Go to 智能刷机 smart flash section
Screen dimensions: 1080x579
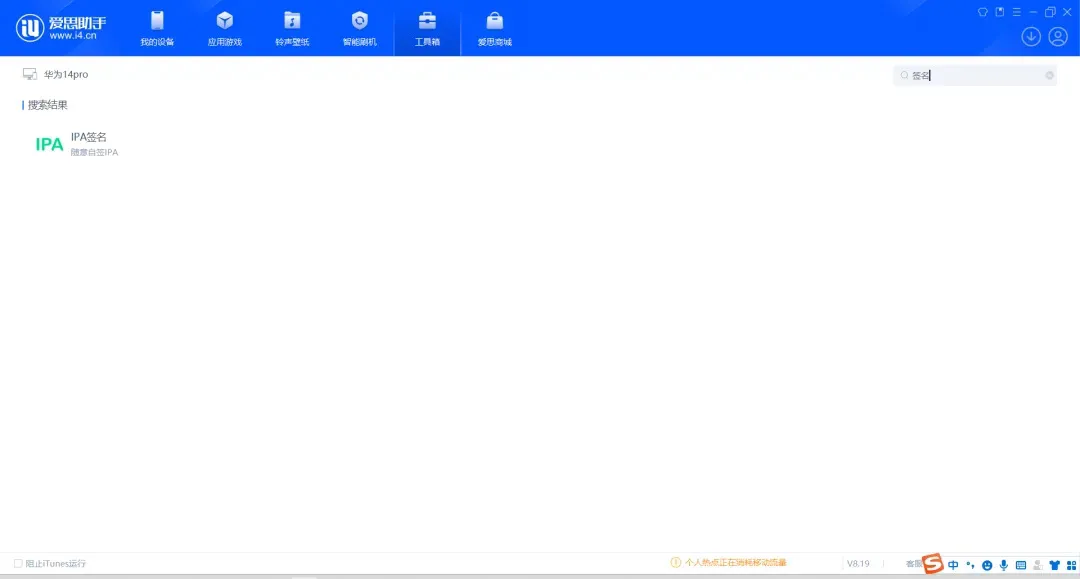(x=360, y=29)
